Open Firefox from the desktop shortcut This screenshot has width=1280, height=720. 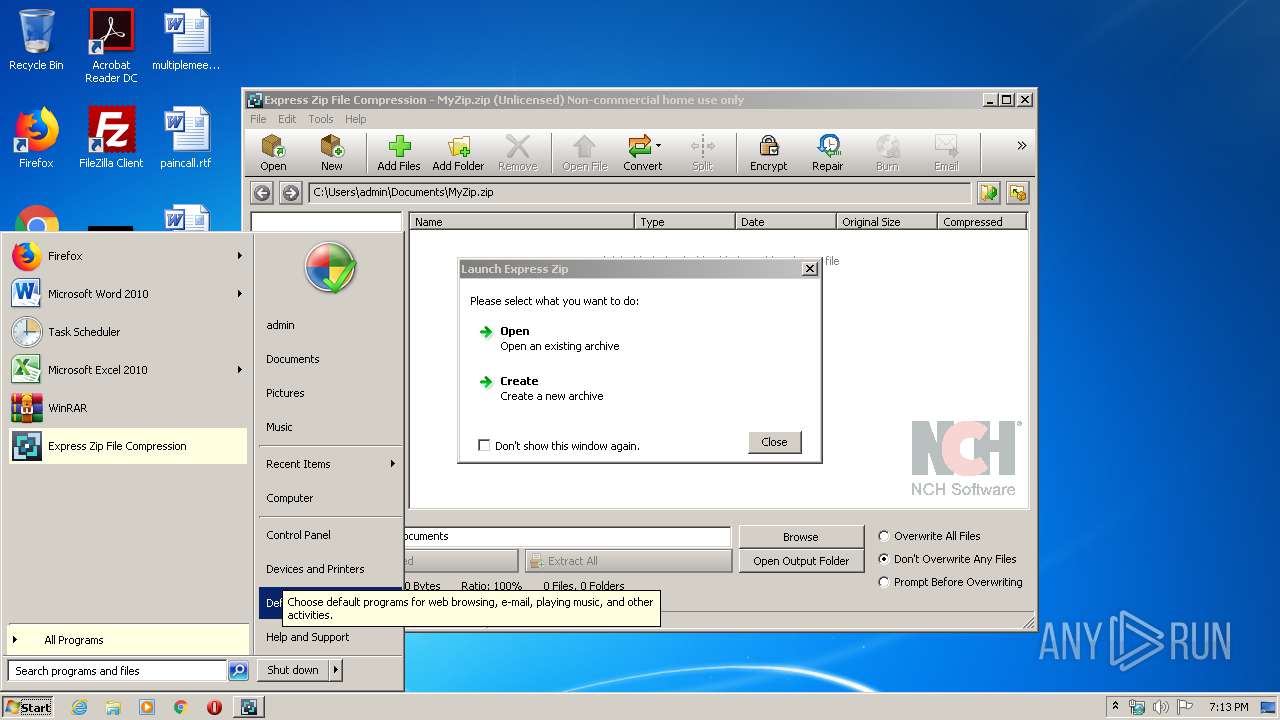point(36,138)
